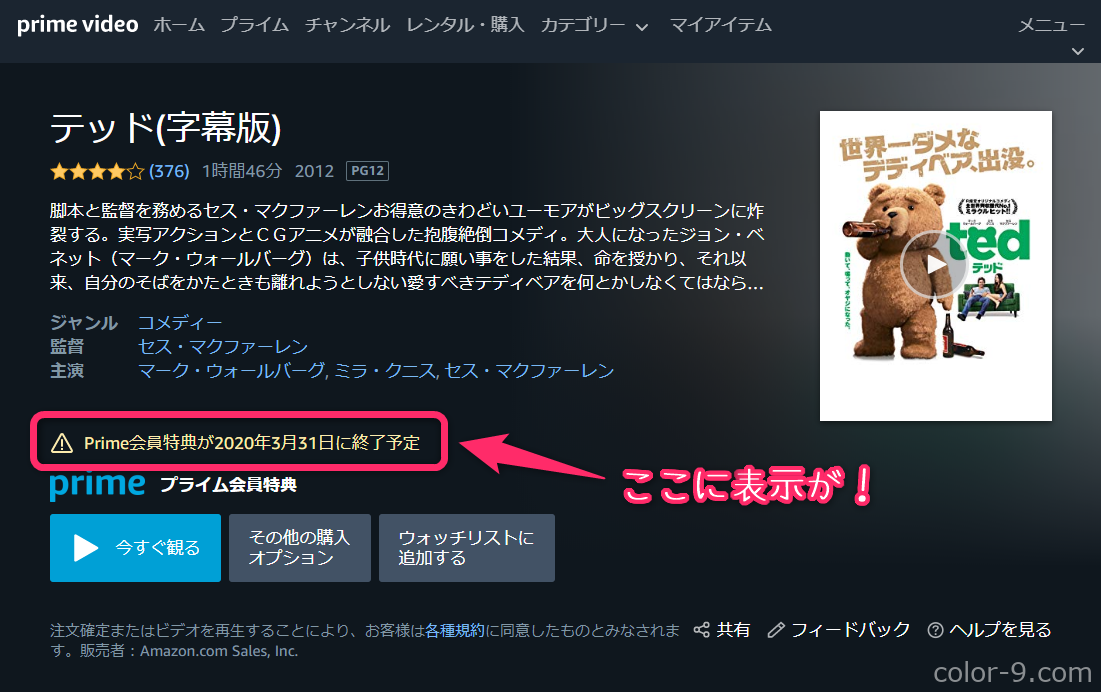The image size is (1101, 692).
Task: Click the 今すぐ観る button
Action: click(136, 547)
